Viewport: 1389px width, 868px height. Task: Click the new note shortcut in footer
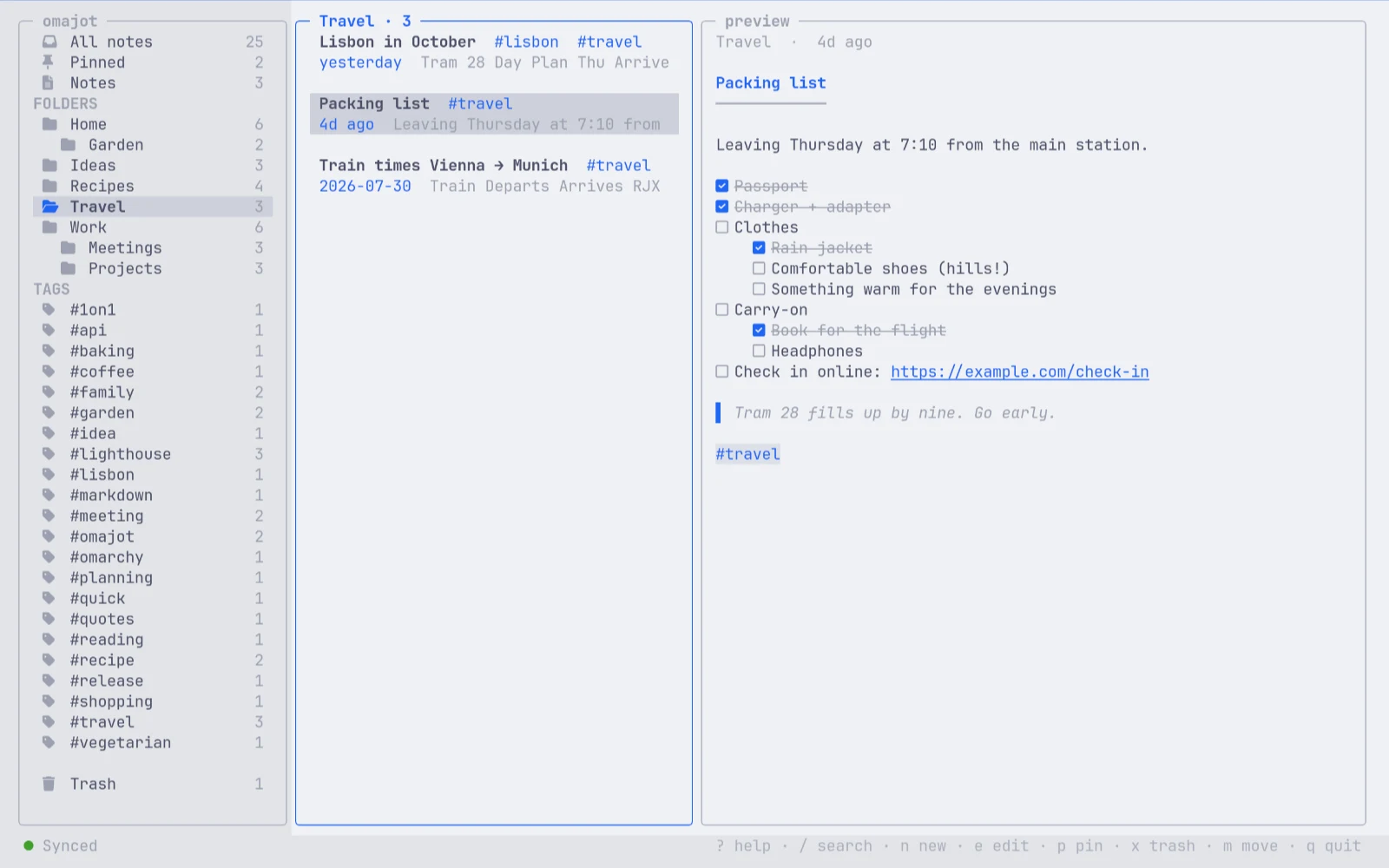pyautogui.click(x=923, y=845)
